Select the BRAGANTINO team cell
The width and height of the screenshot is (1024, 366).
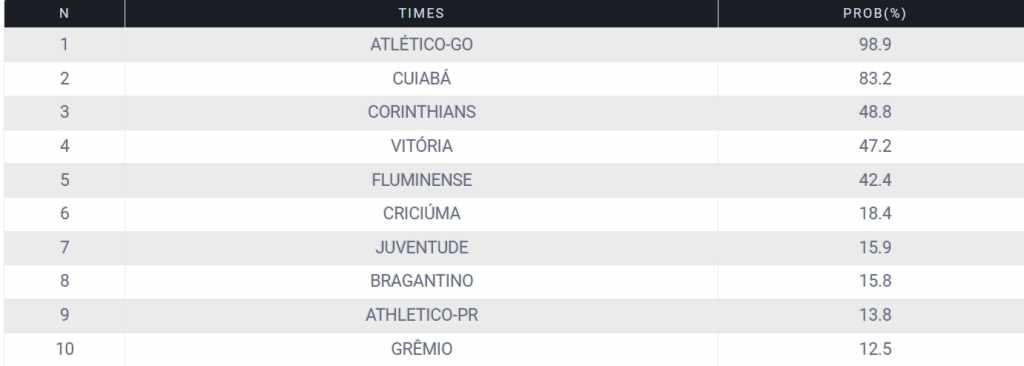pos(421,281)
